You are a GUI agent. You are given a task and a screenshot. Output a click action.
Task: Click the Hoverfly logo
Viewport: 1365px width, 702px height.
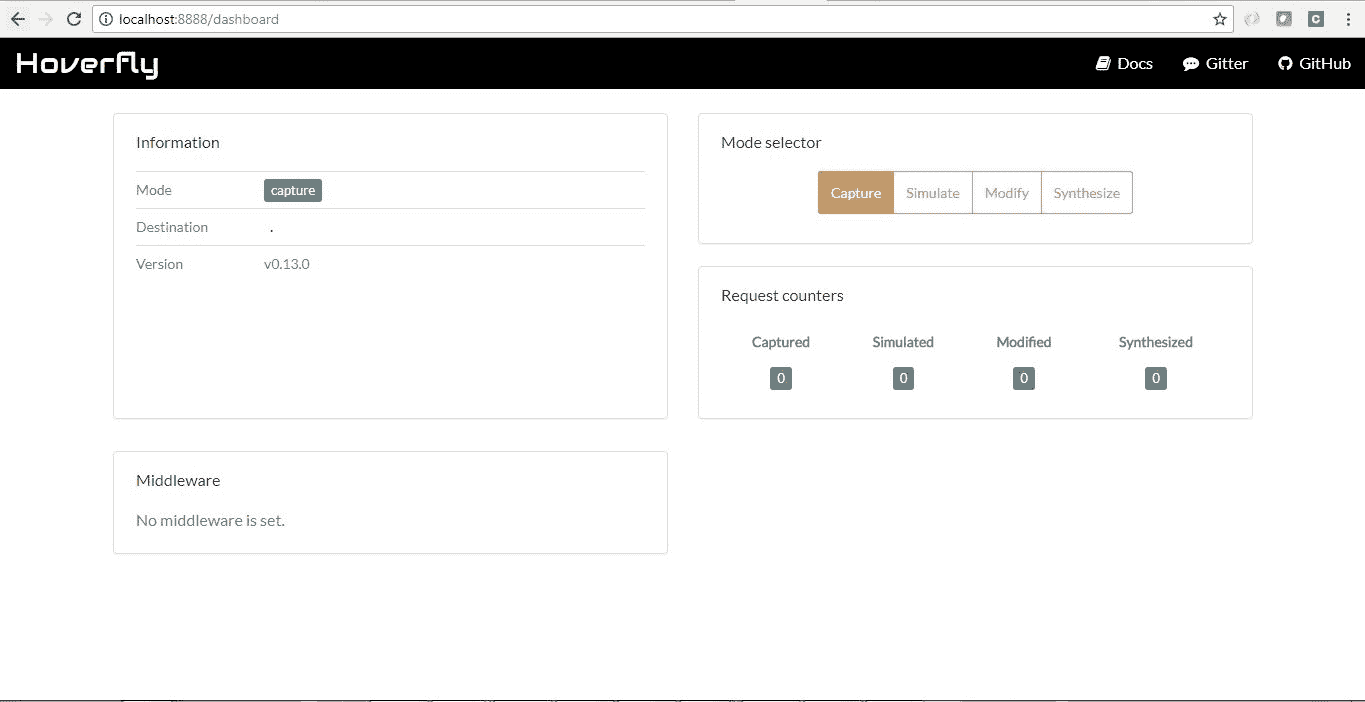click(87, 64)
